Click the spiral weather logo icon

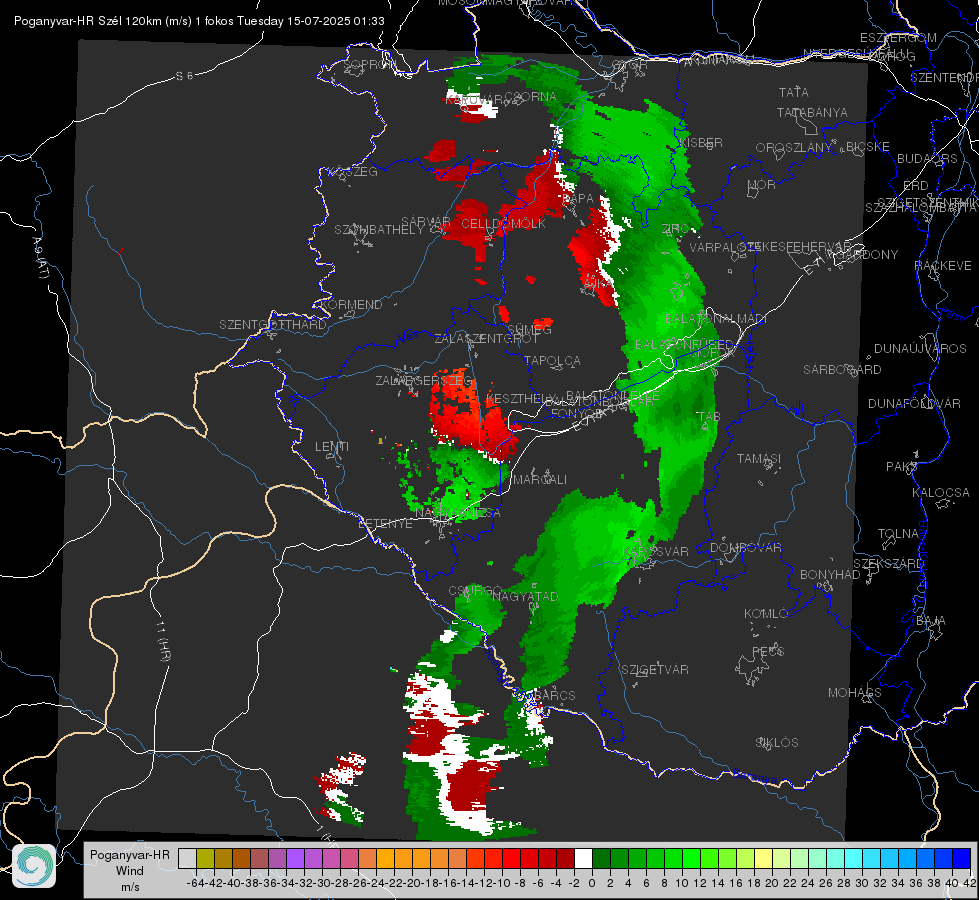coord(34,866)
